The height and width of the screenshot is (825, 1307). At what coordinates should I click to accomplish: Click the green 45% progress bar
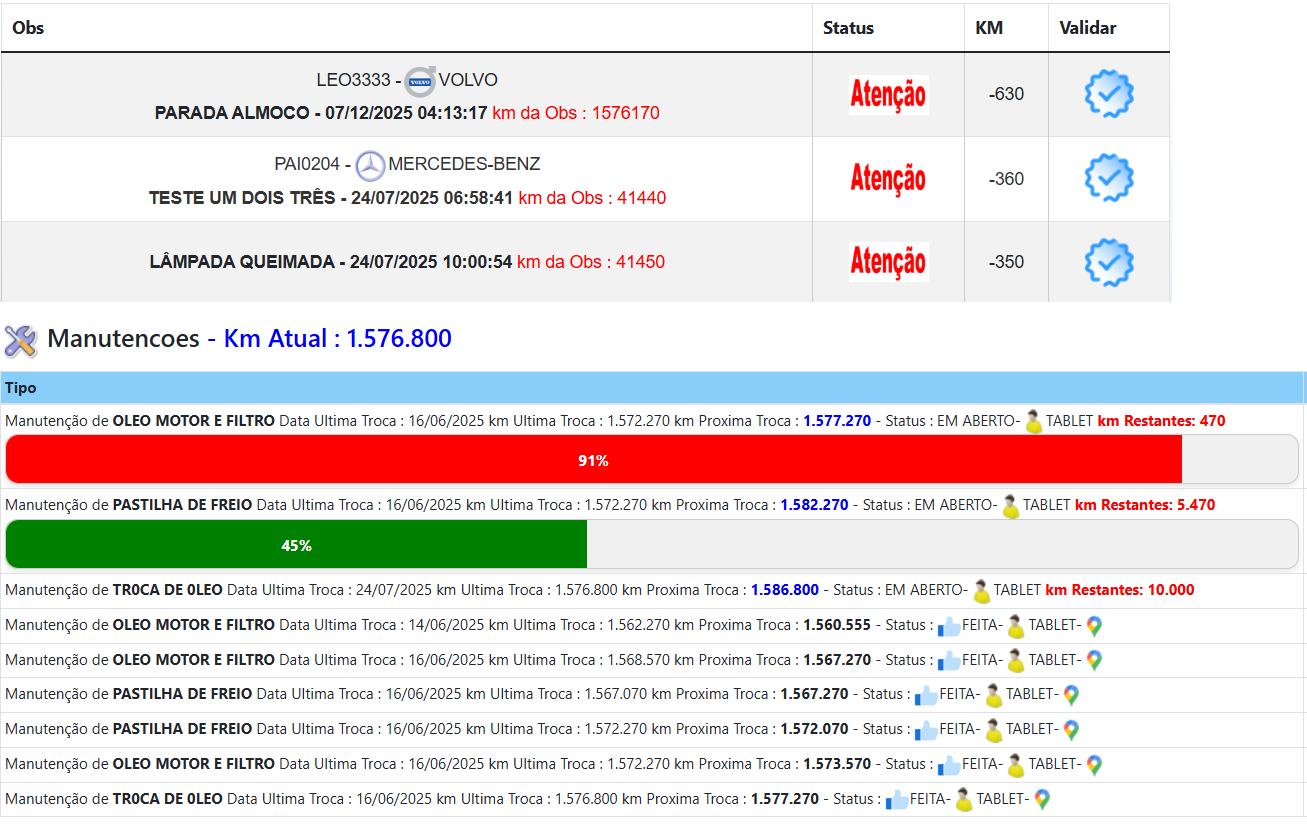pyautogui.click(x=296, y=546)
